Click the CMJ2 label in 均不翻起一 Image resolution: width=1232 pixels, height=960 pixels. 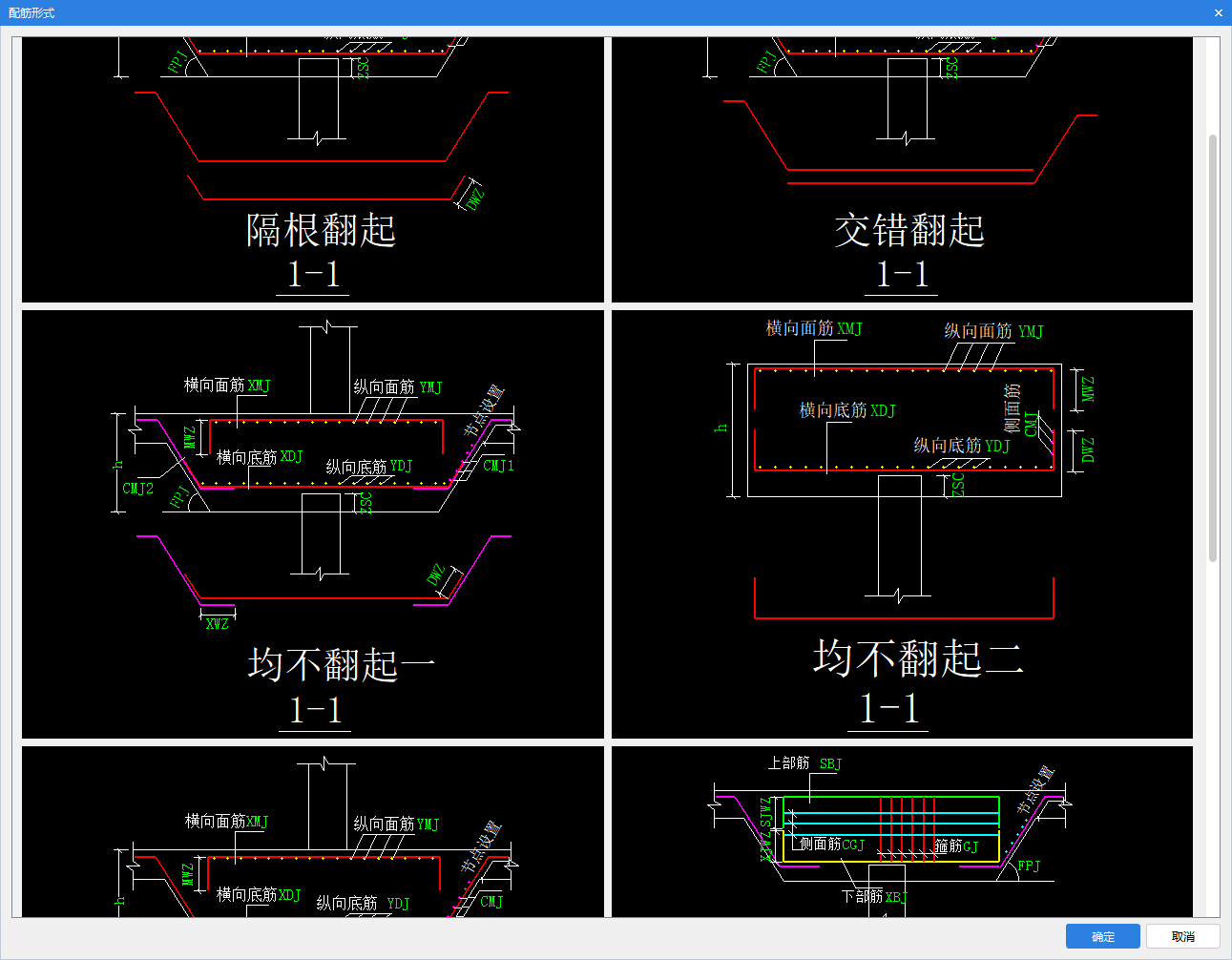point(137,489)
